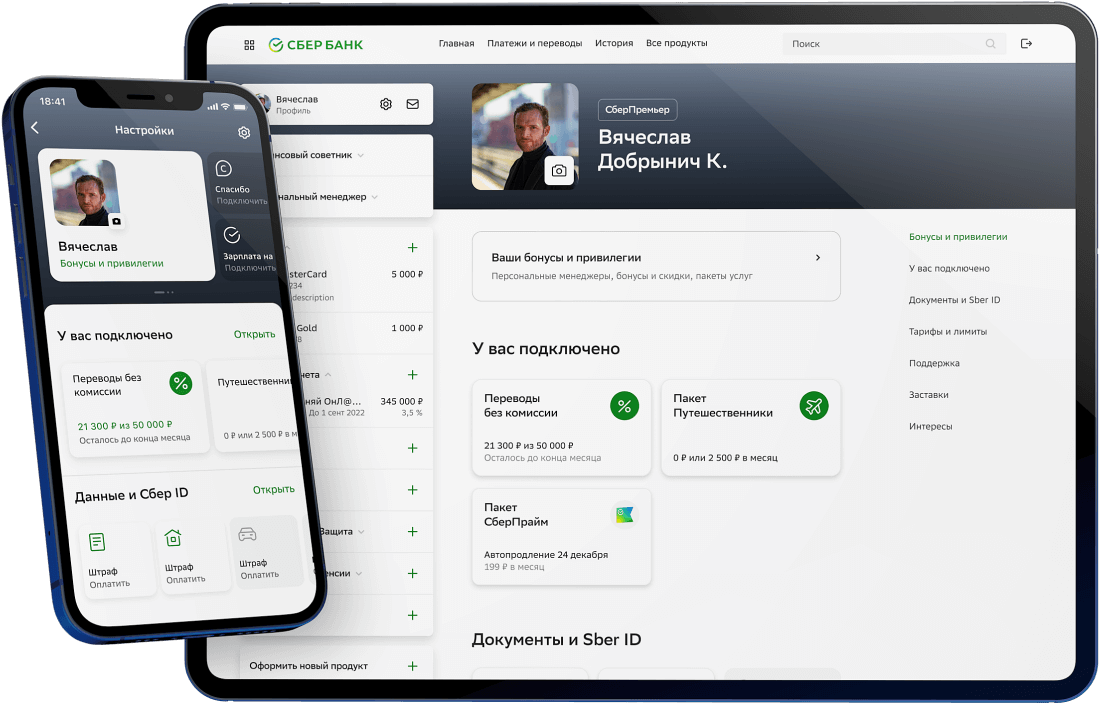This screenshot has height=703, width=1100.
Task: Click plus icon in the Пенсии row
Action: point(412,573)
